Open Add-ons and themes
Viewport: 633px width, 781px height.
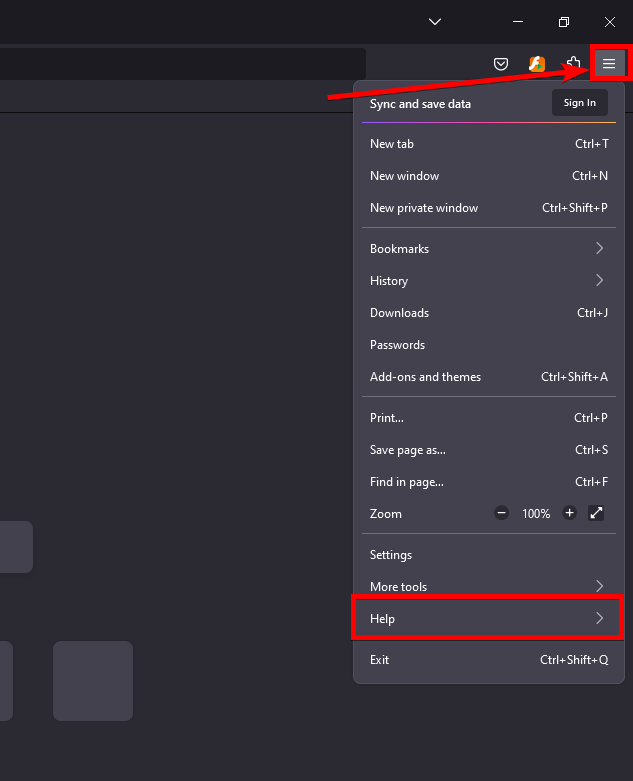pos(425,377)
